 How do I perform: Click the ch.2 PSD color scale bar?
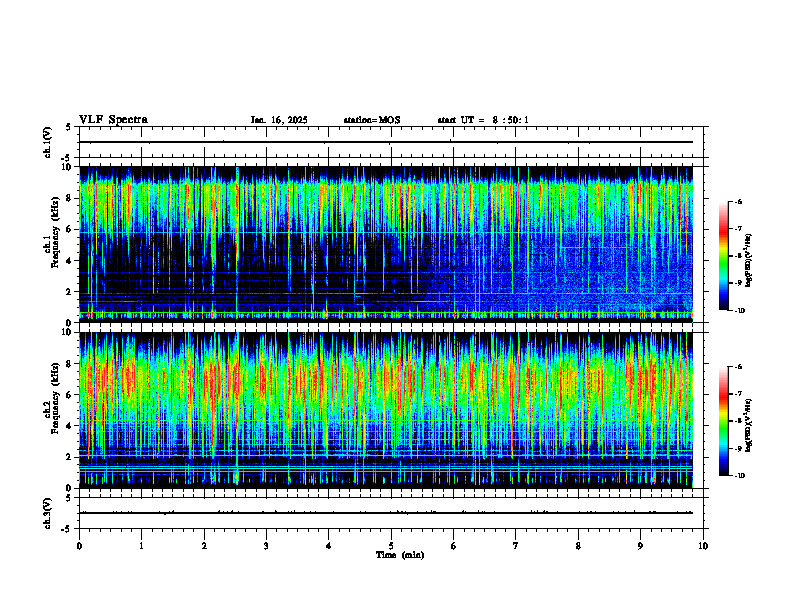click(x=724, y=421)
